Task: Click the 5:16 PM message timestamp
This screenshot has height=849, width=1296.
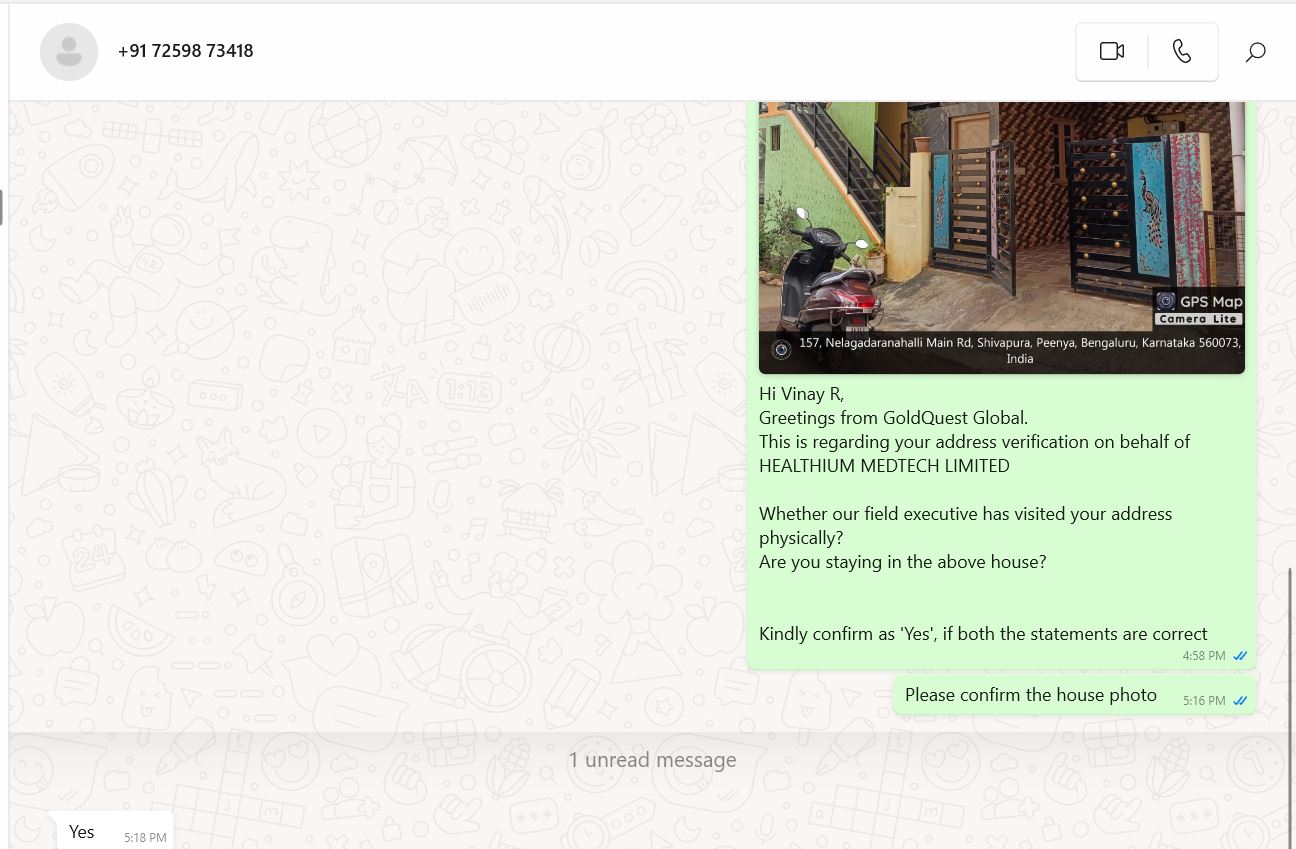Action: (1204, 701)
